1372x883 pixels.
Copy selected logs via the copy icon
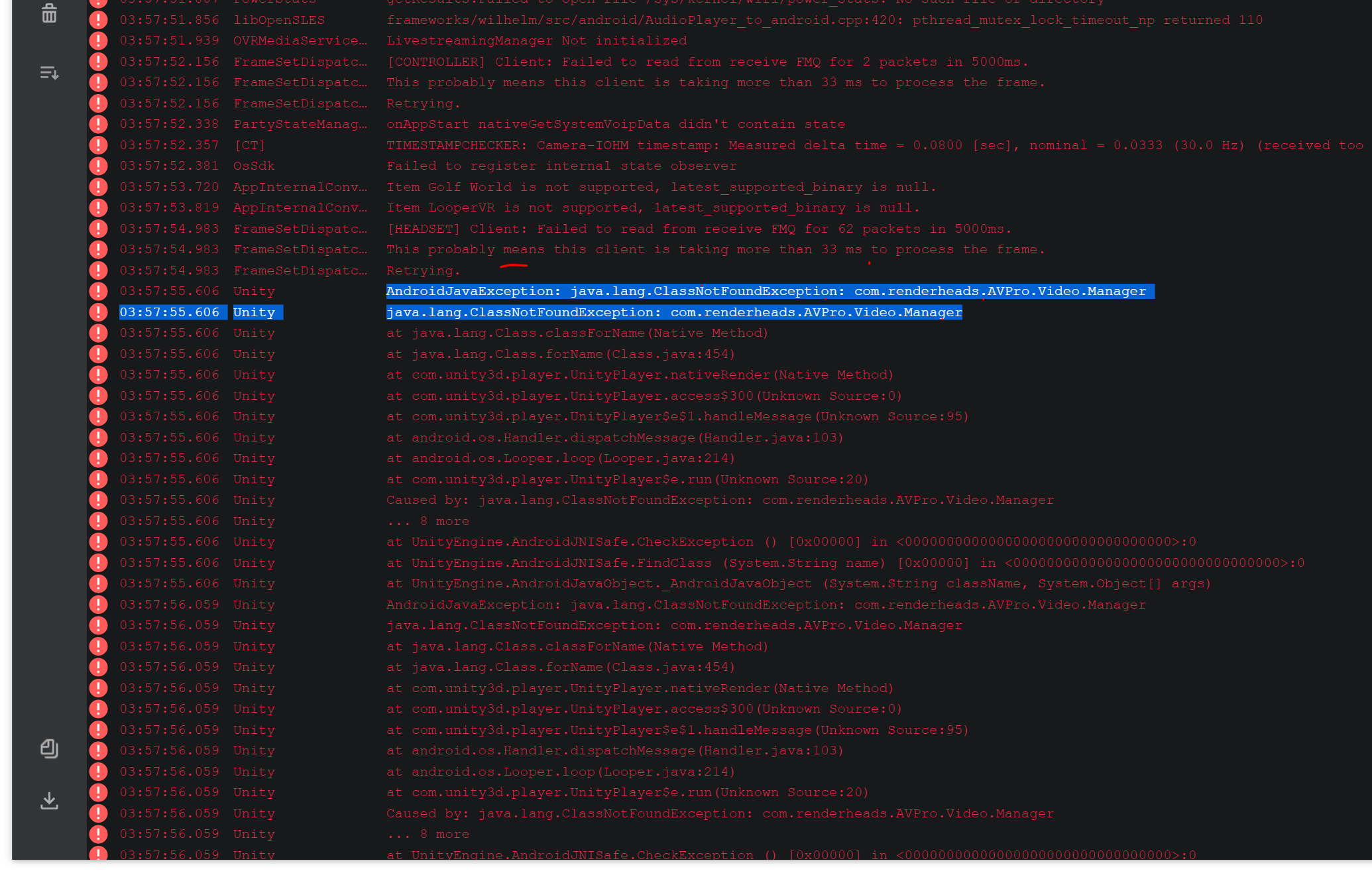click(48, 750)
